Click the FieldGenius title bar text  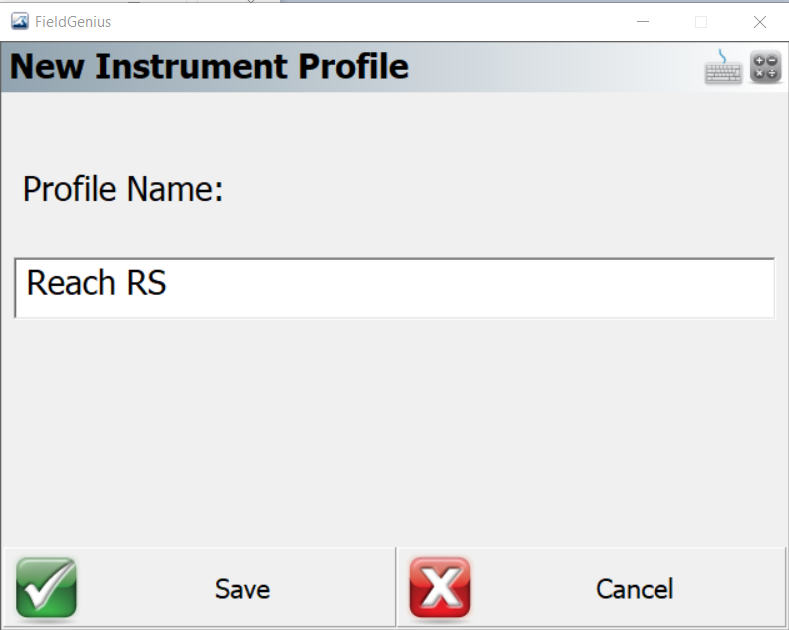pos(73,22)
